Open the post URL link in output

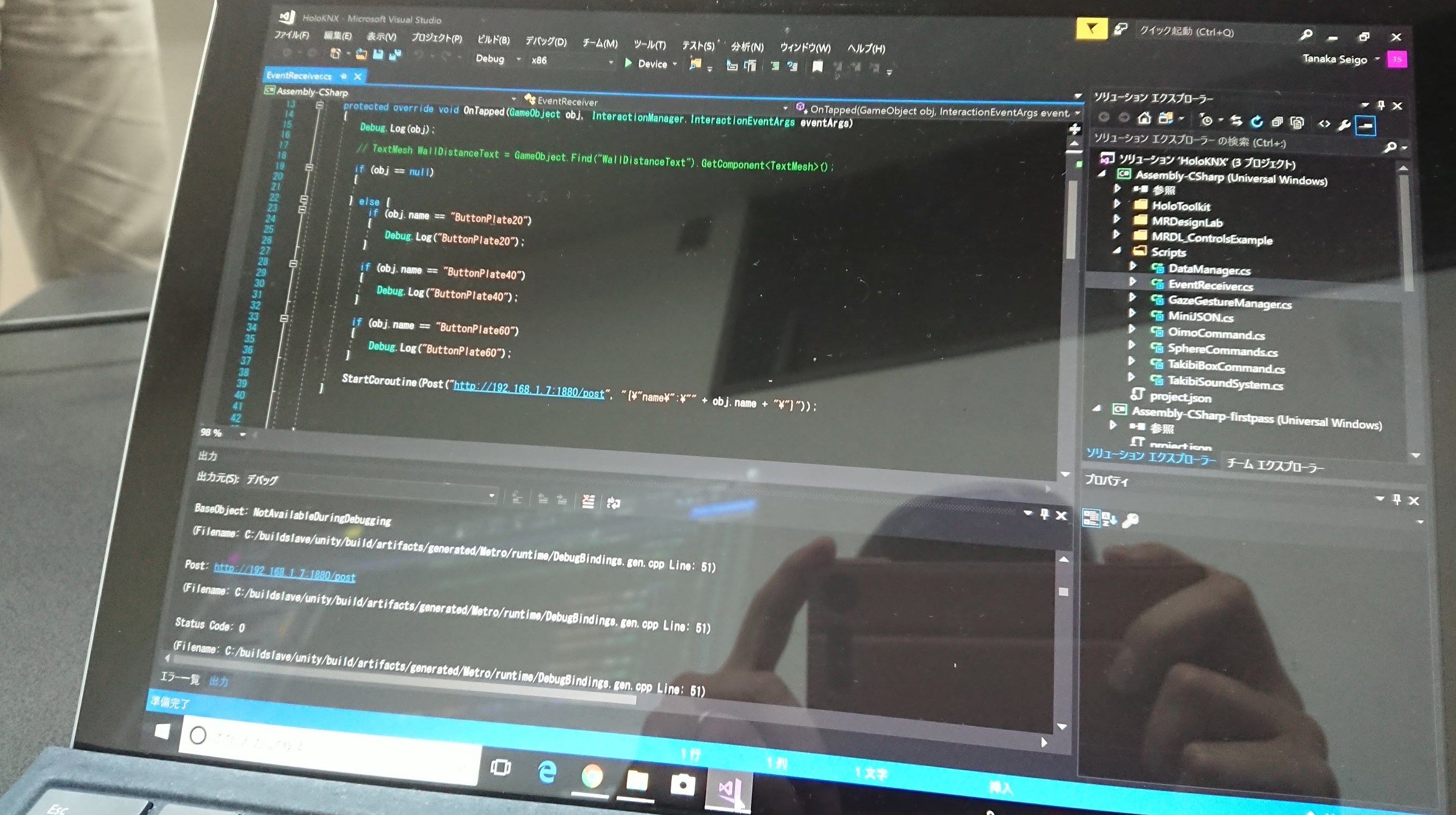coord(285,573)
